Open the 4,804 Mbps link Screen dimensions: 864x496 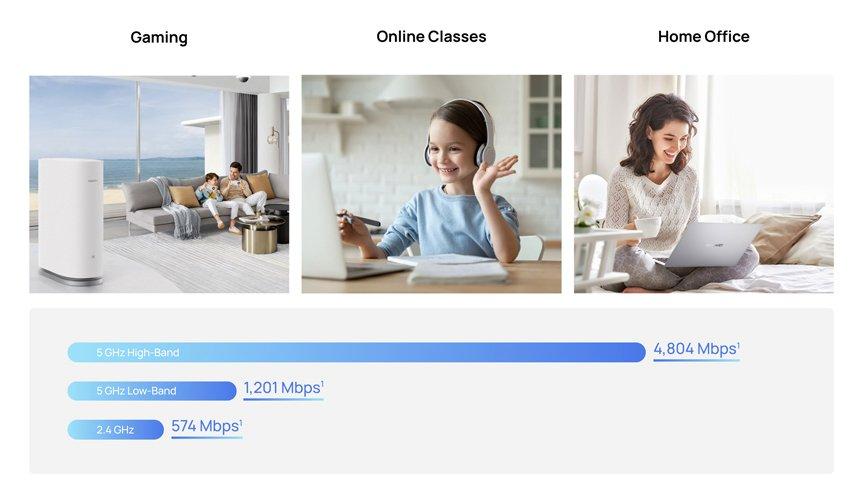[x=696, y=350]
